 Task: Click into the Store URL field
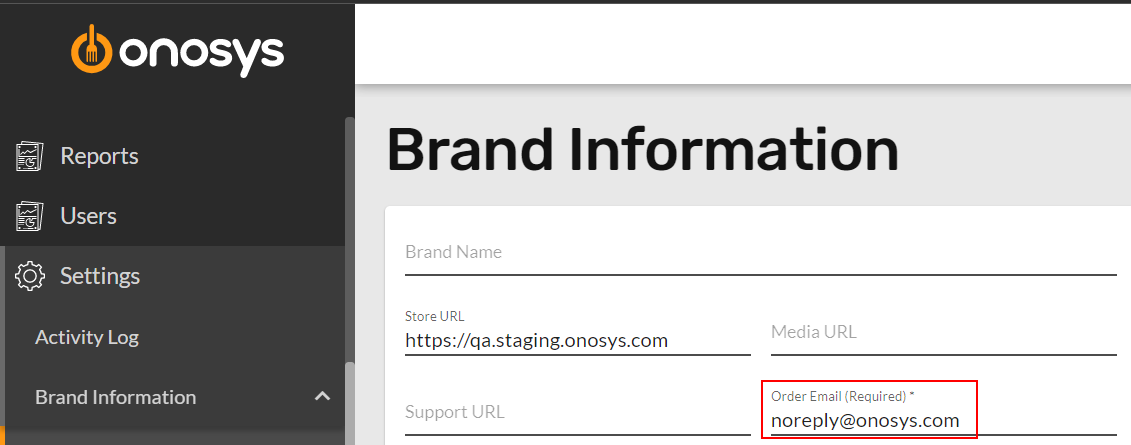(578, 333)
